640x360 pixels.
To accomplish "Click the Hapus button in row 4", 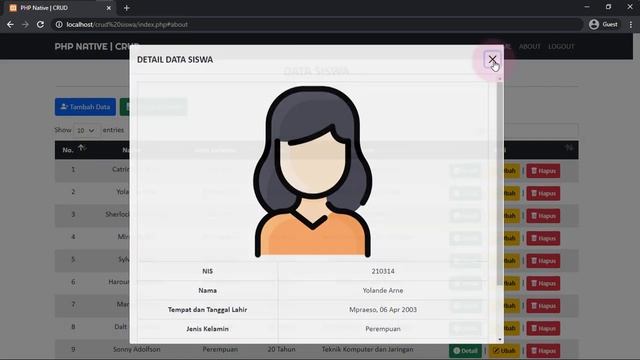I will [543, 238].
